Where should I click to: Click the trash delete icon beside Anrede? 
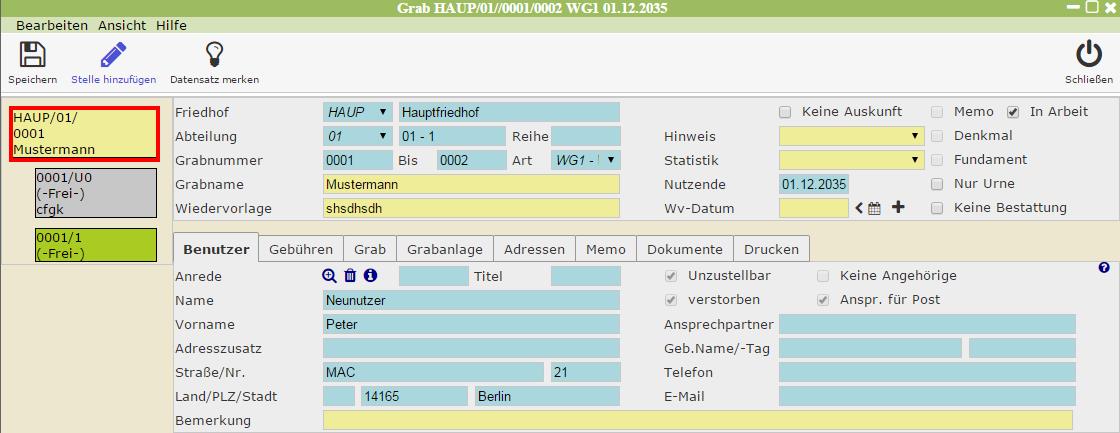point(350,276)
